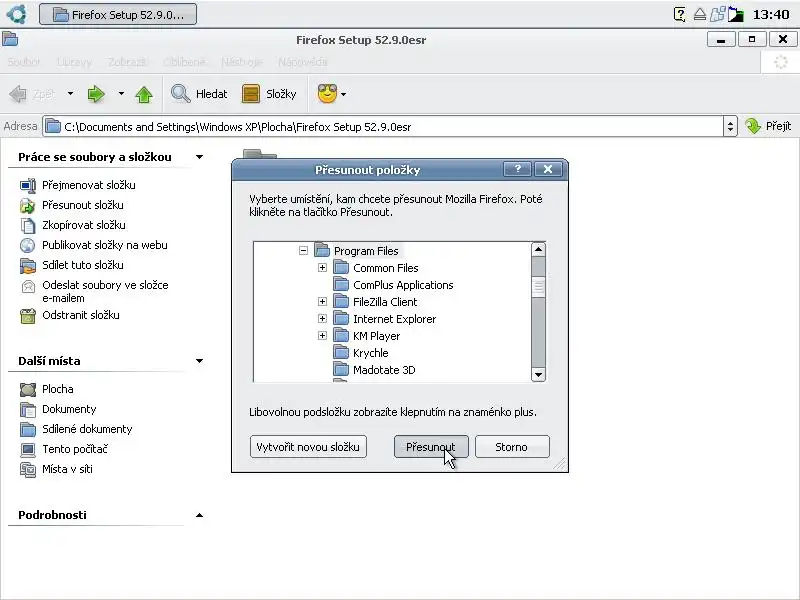Viewport: 800px width, 600px height.
Task: Select FileZilla Client folder
Action: 385,302
